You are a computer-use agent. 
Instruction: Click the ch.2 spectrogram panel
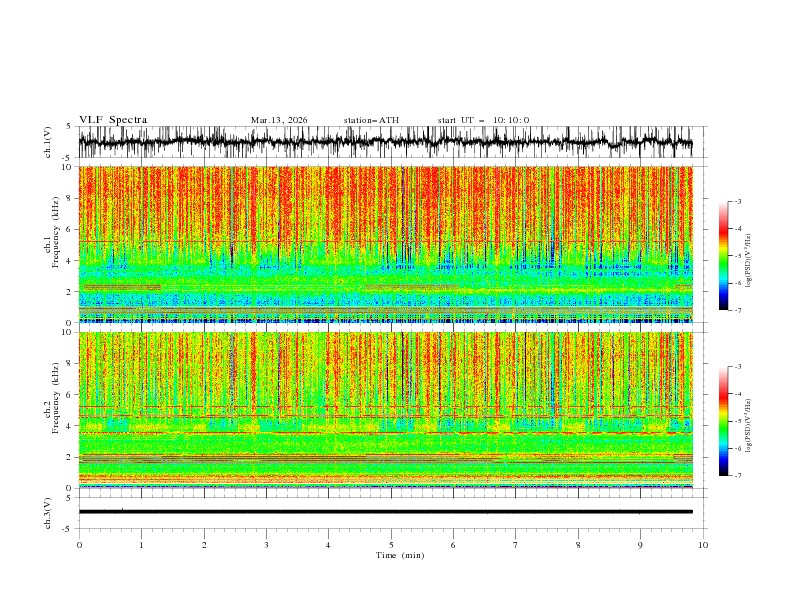385,410
